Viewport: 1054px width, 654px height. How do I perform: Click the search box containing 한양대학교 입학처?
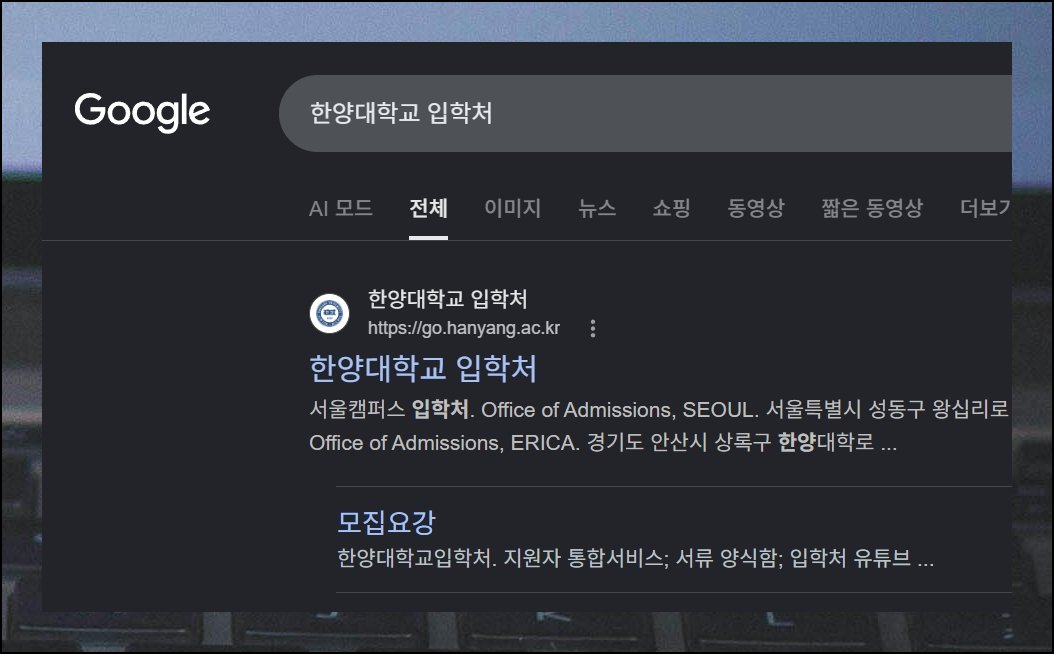pos(645,113)
